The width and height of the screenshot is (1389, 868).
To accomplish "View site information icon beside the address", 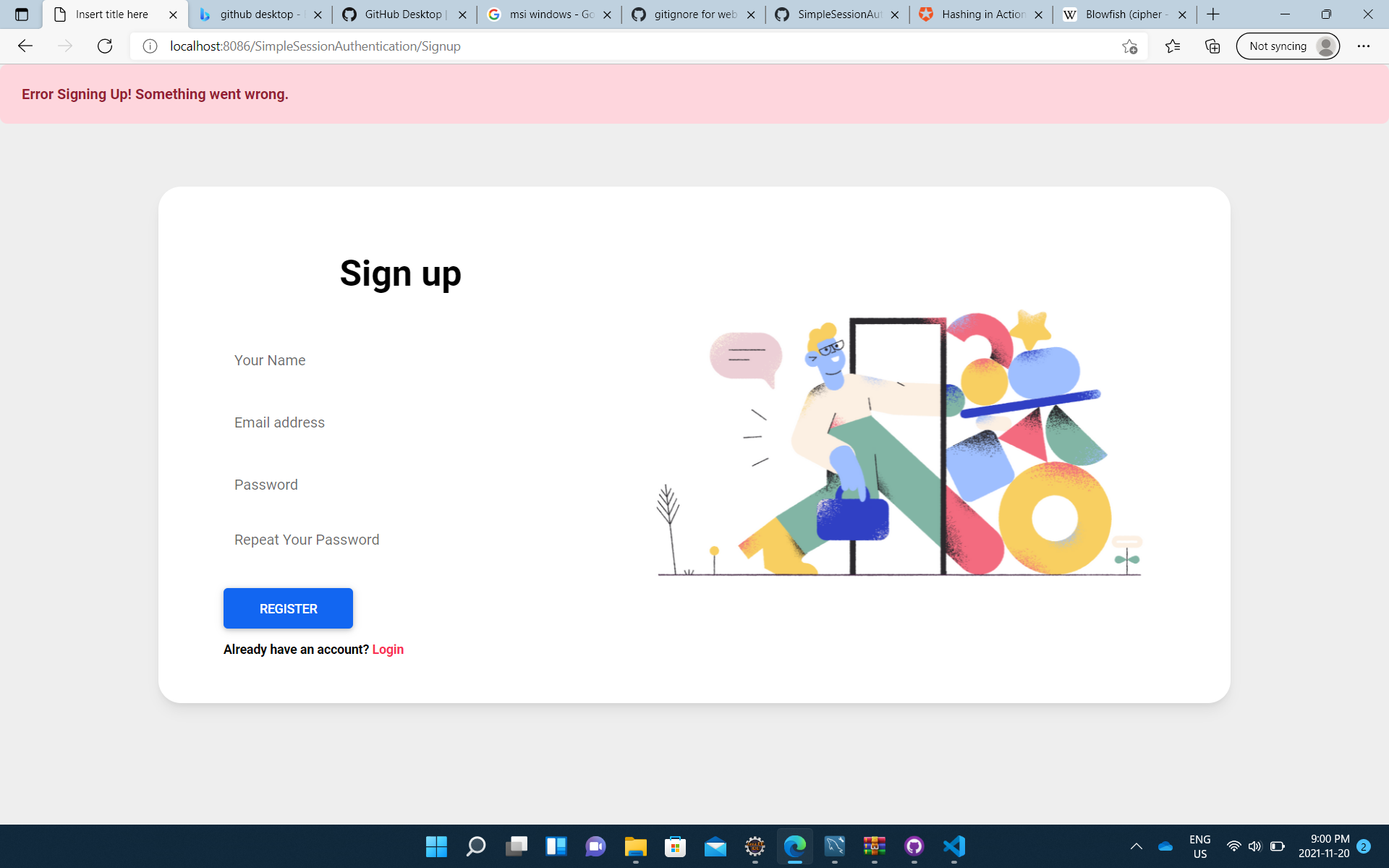I will (x=150, y=46).
